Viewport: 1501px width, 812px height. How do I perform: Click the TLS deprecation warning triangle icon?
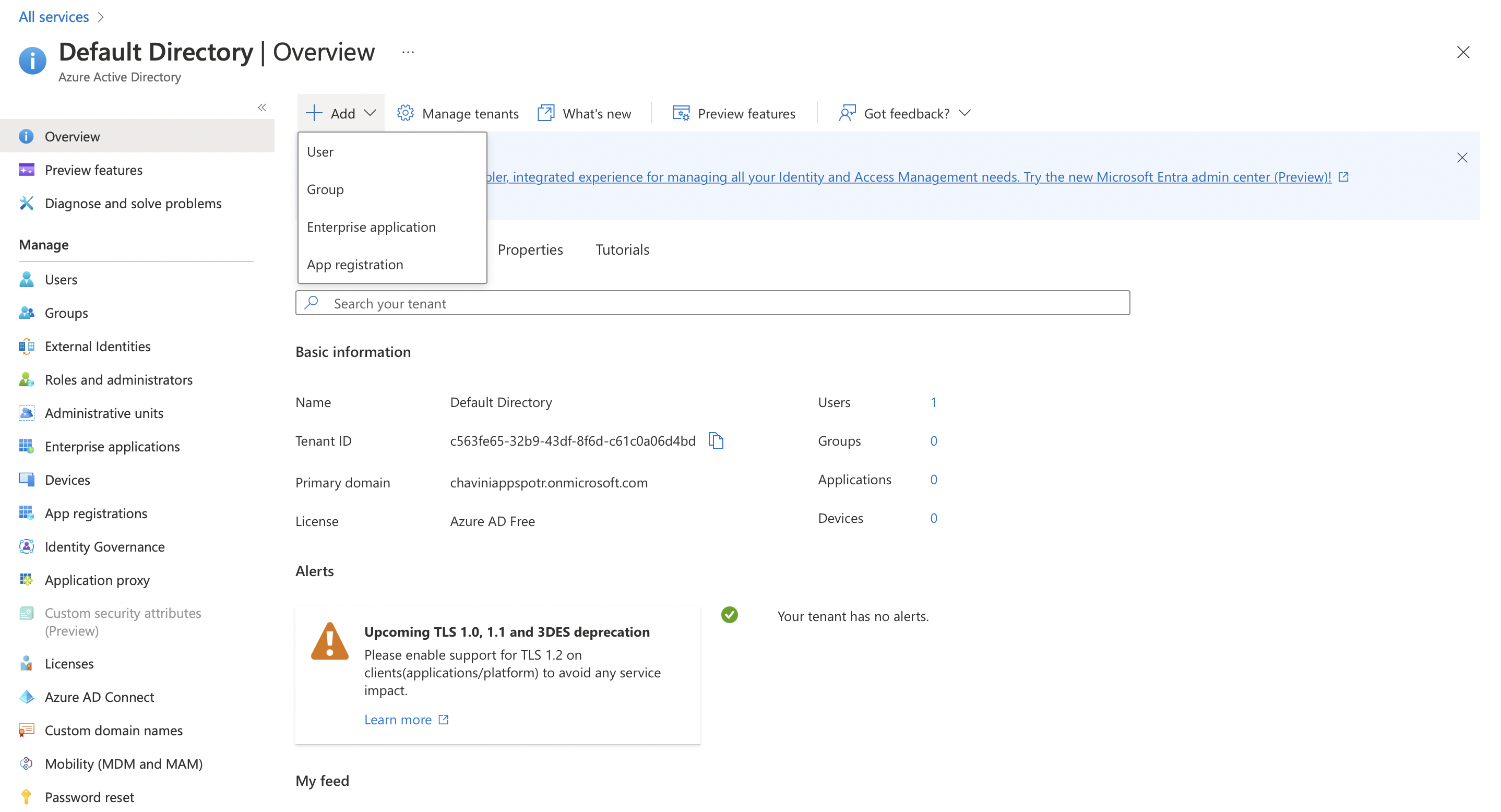(330, 640)
